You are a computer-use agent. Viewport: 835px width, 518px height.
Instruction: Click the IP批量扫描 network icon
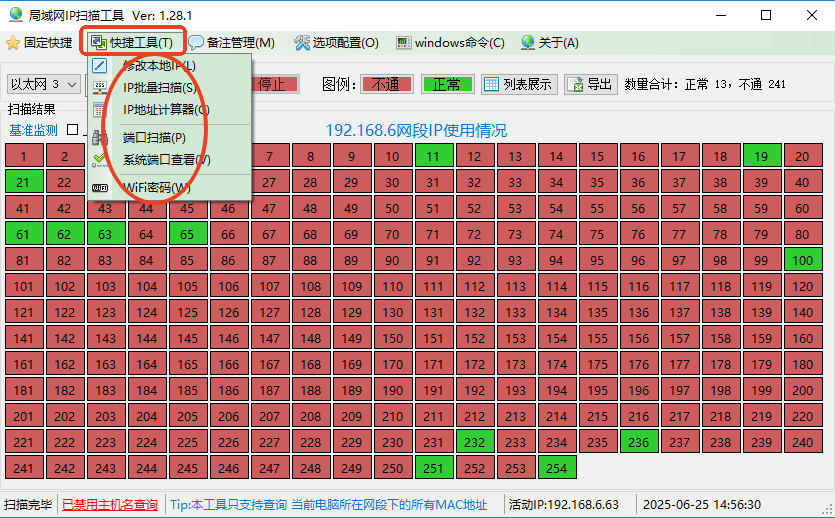[100, 88]
